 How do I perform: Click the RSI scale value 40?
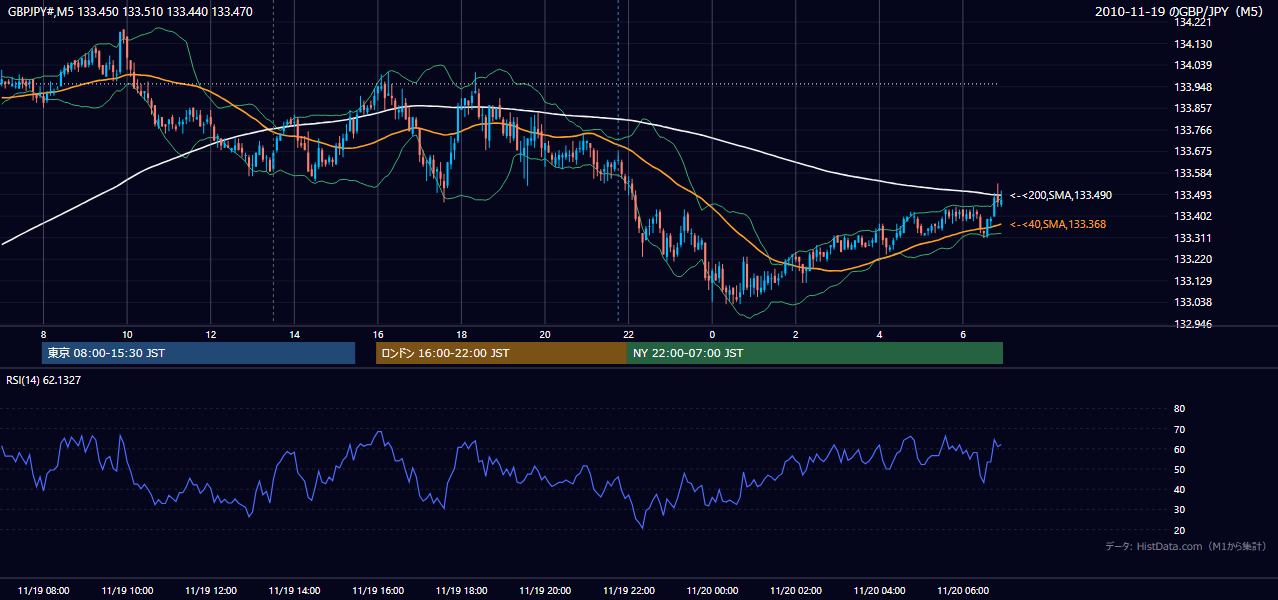(x=1179, y=490)
